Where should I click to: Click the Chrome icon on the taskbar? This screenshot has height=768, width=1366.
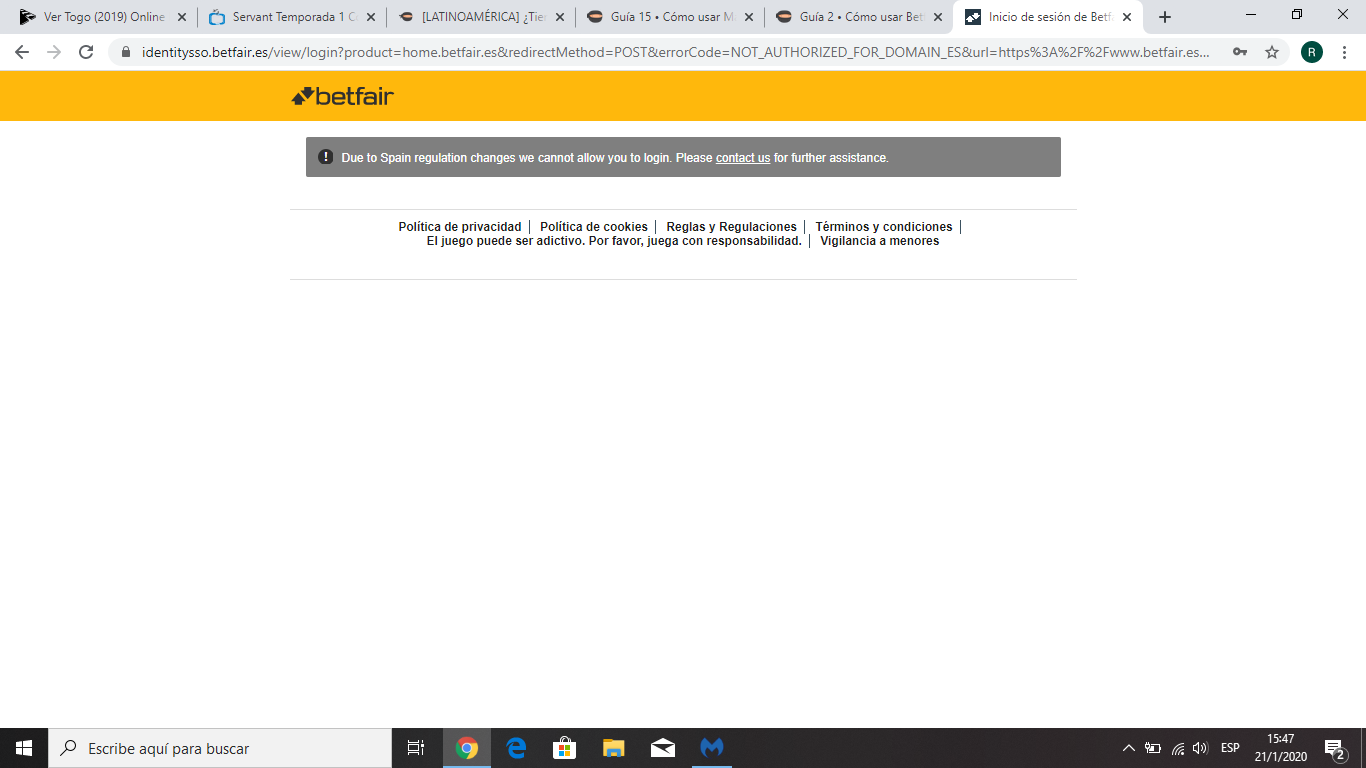[x=467, y=748]
